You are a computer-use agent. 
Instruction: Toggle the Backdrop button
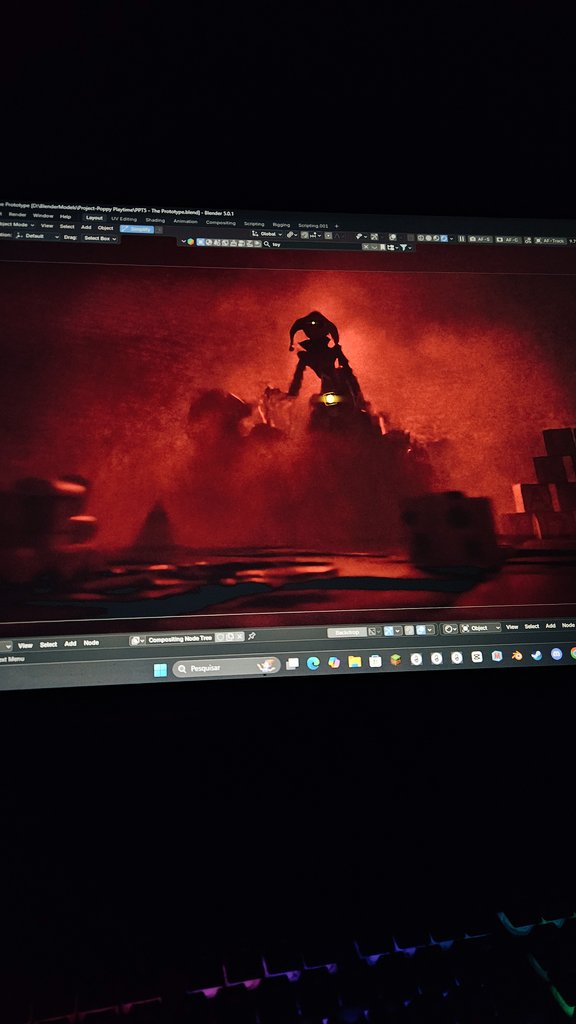coord(347,632)
